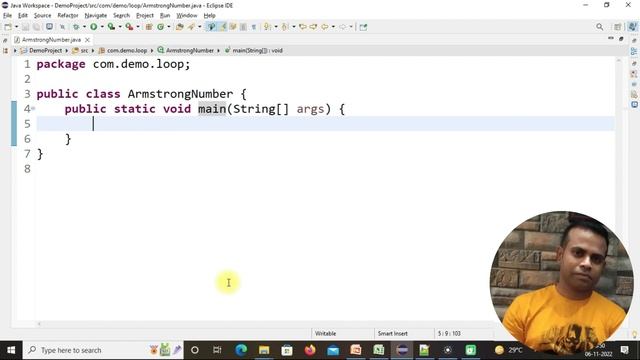Click the main(String[]) : void breadcrumb
The width and height of the screenshot is (640, 360).
(x=253, y=51)
